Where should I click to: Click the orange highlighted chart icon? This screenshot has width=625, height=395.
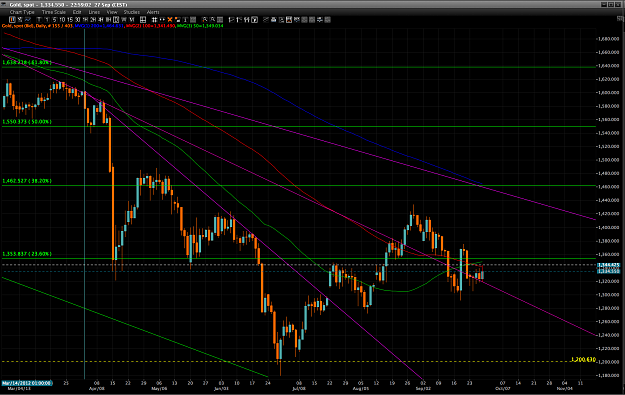(289, 20)
